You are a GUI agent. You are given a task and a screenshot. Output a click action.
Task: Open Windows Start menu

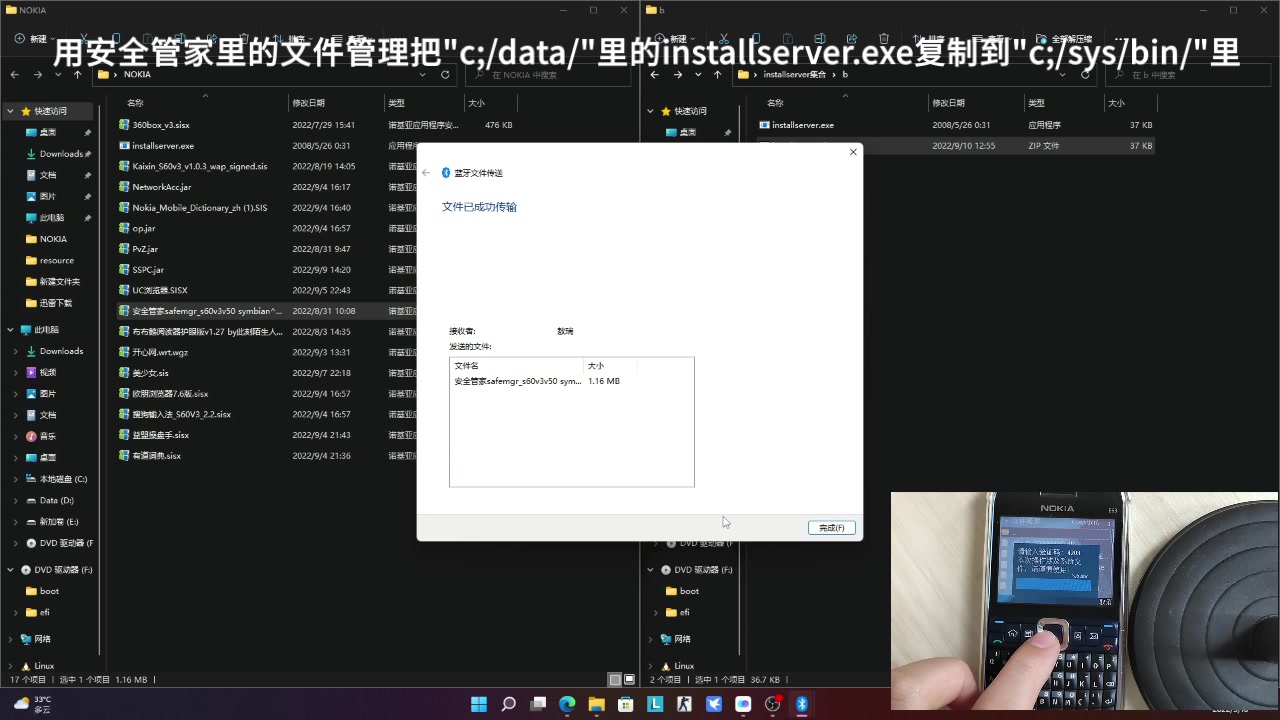click(x=479, y=704)
